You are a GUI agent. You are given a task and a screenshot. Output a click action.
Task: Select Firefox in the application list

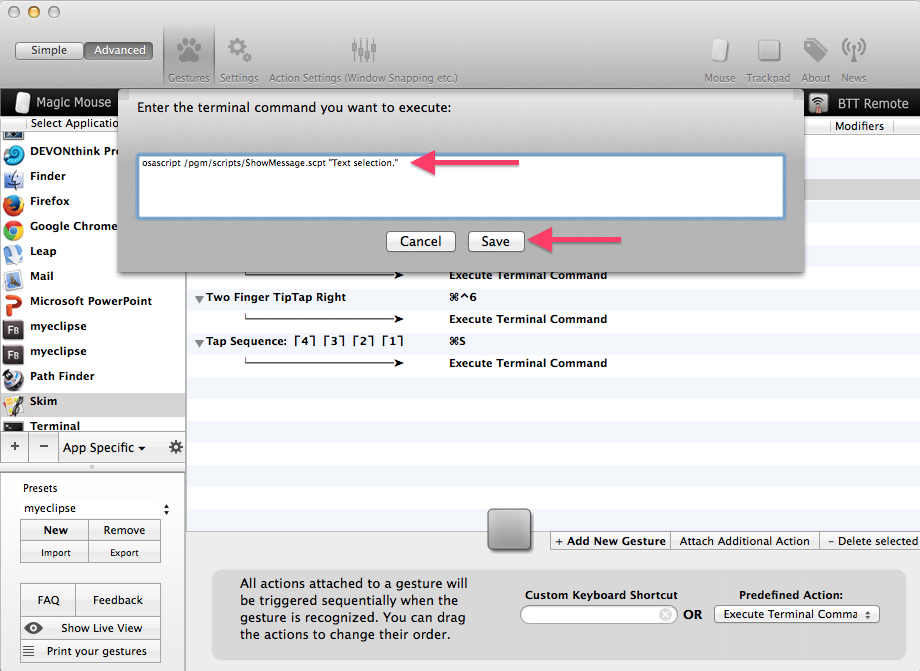point(50,201)
